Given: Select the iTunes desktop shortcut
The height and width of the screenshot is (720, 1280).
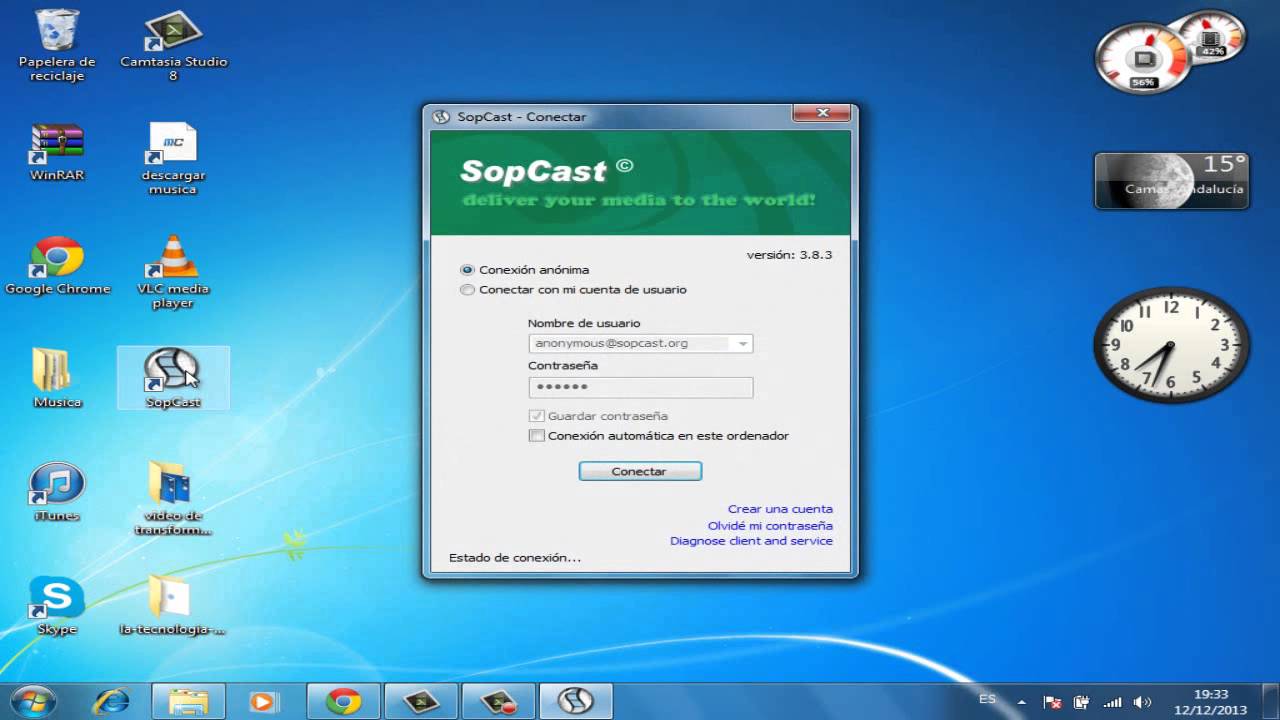Looking at the screenshot, I should pyautogui.click(x=57, y=492).
